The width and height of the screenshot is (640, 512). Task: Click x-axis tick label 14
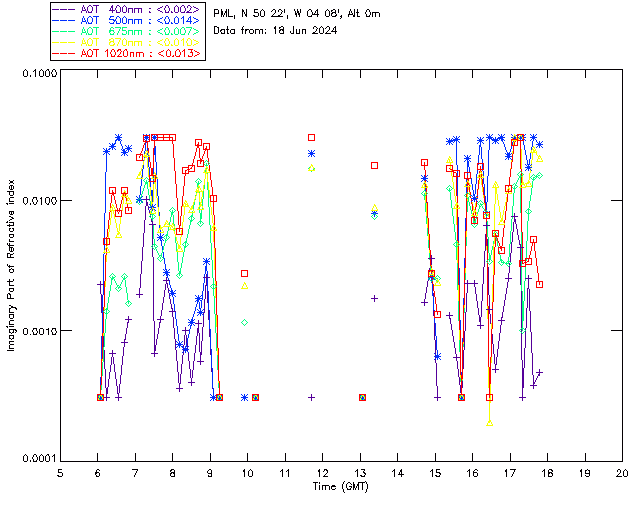398,473
